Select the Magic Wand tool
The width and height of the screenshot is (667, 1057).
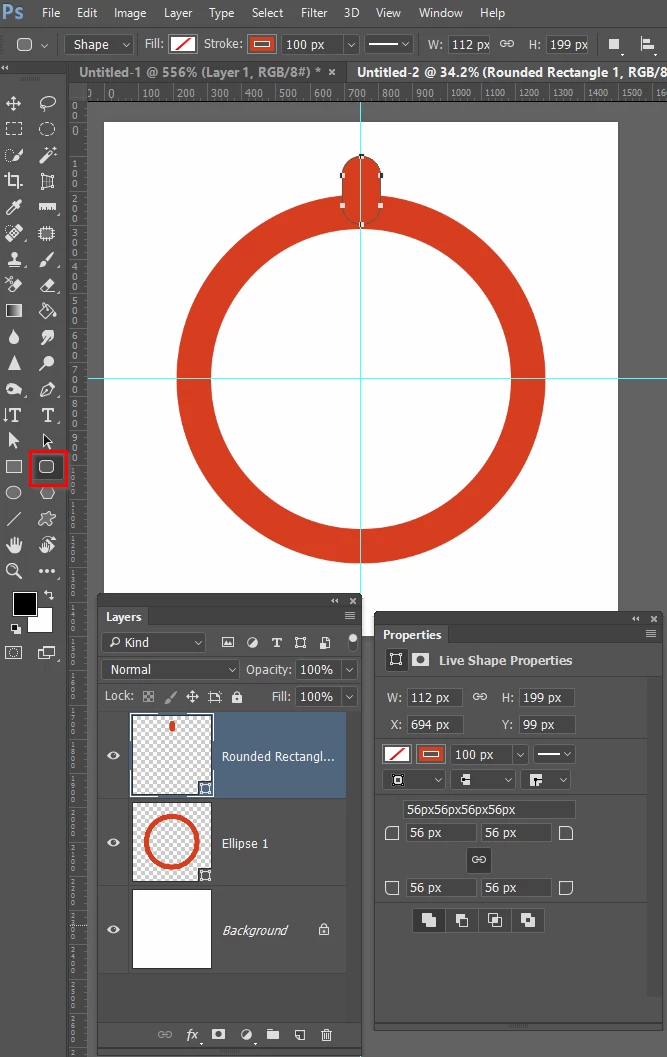47,155
